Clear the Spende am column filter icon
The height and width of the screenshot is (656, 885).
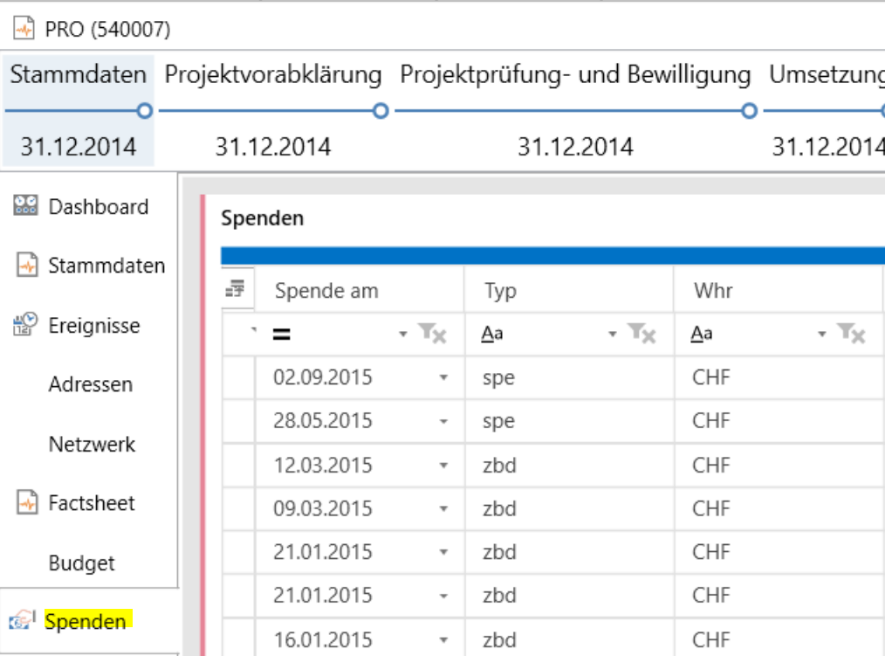[433, 335]
